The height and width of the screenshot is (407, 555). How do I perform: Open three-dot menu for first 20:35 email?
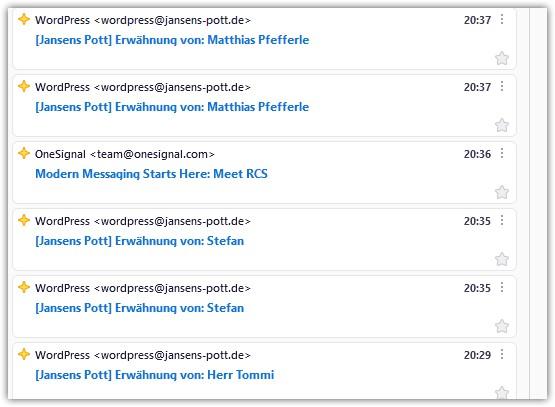tap(502, 220)
